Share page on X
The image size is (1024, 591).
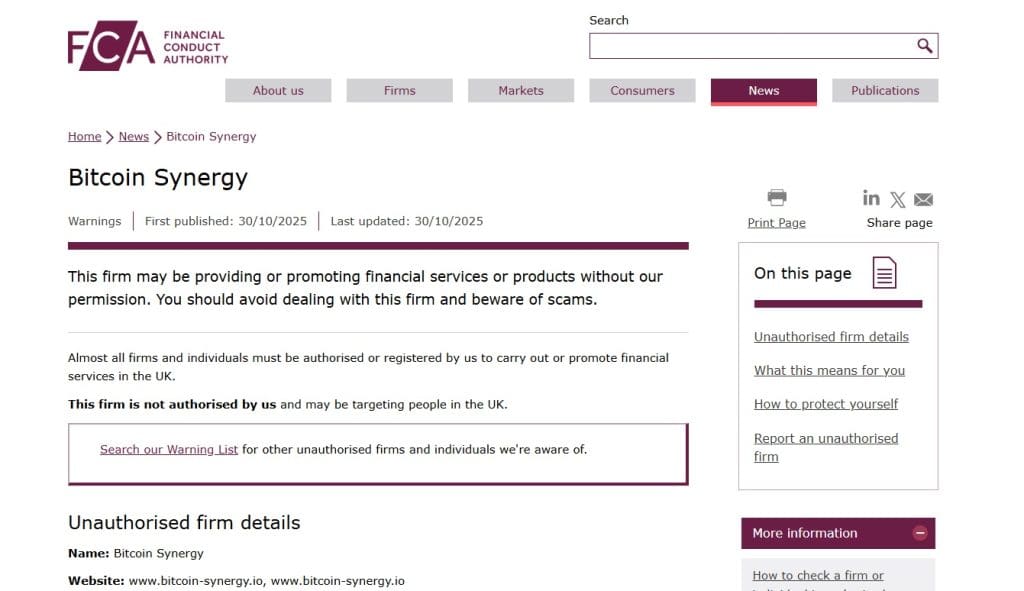pyautogui.click(x=898, y=199)
